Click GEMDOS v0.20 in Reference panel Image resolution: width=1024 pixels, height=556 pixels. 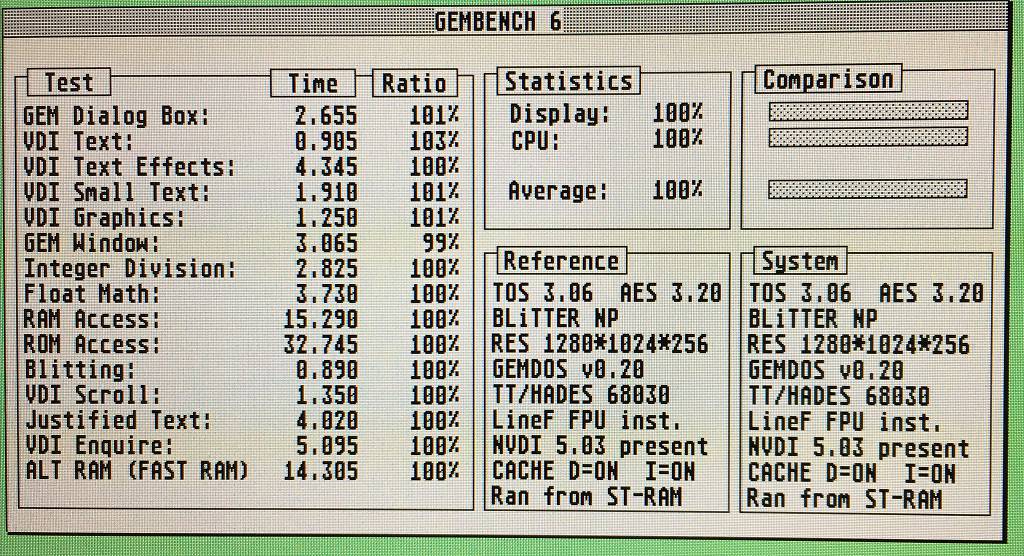(568, 370)
